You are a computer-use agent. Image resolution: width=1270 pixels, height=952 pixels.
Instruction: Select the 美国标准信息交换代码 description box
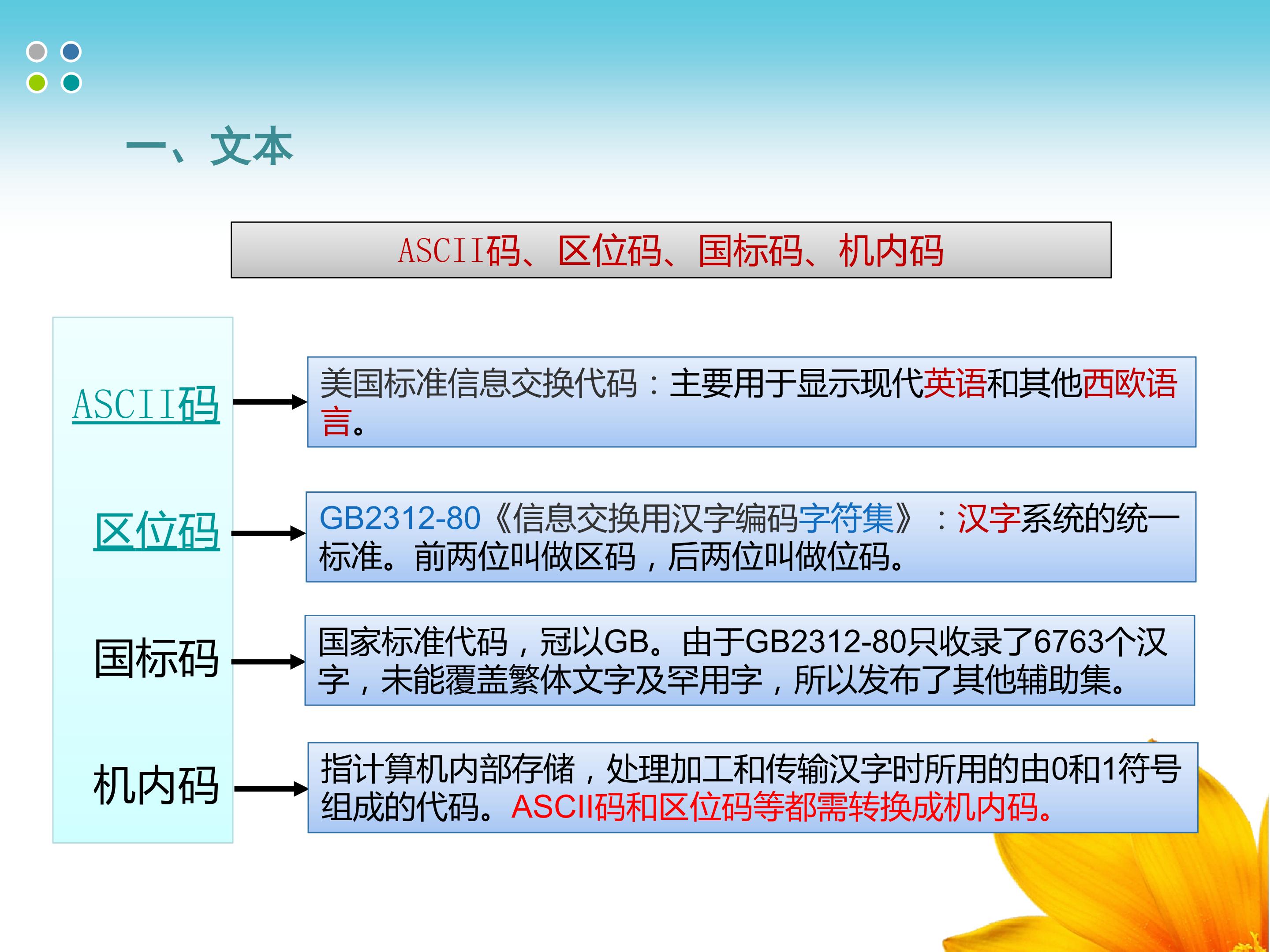(751, 402)
